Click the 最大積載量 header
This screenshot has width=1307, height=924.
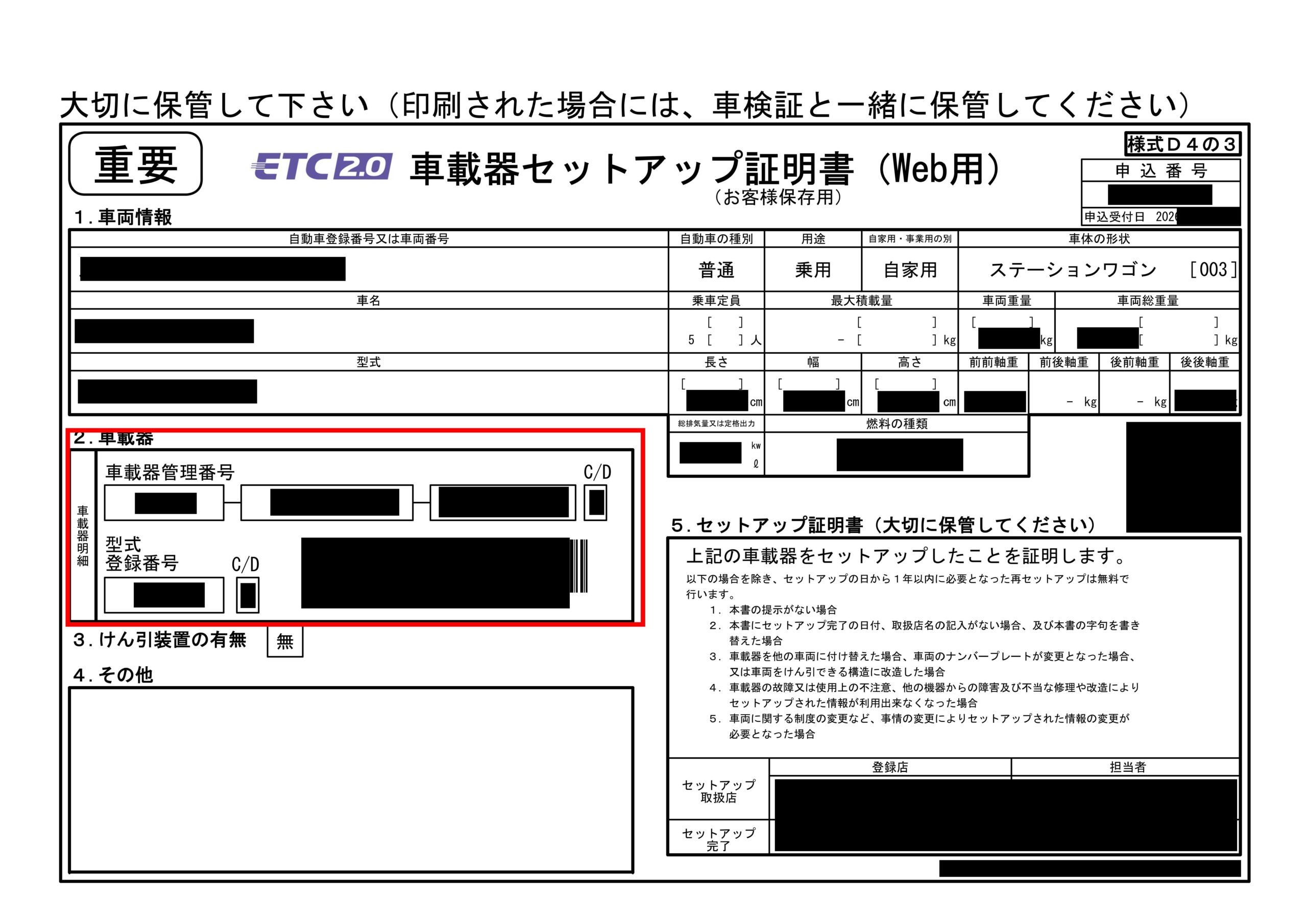pos(861,301)
